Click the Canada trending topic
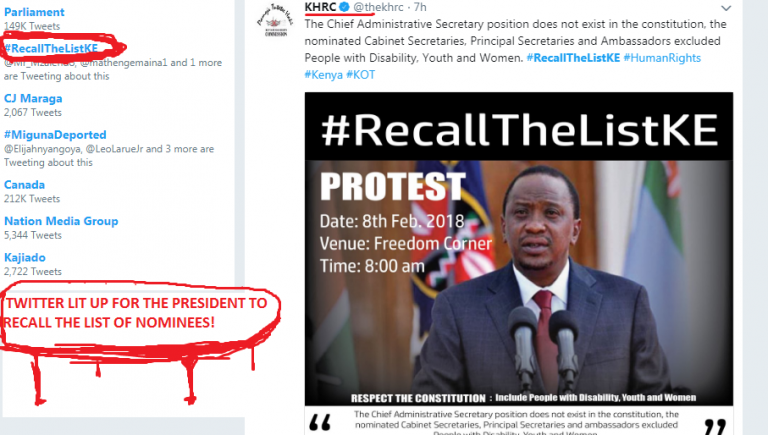768x435 pixels. 24,185
